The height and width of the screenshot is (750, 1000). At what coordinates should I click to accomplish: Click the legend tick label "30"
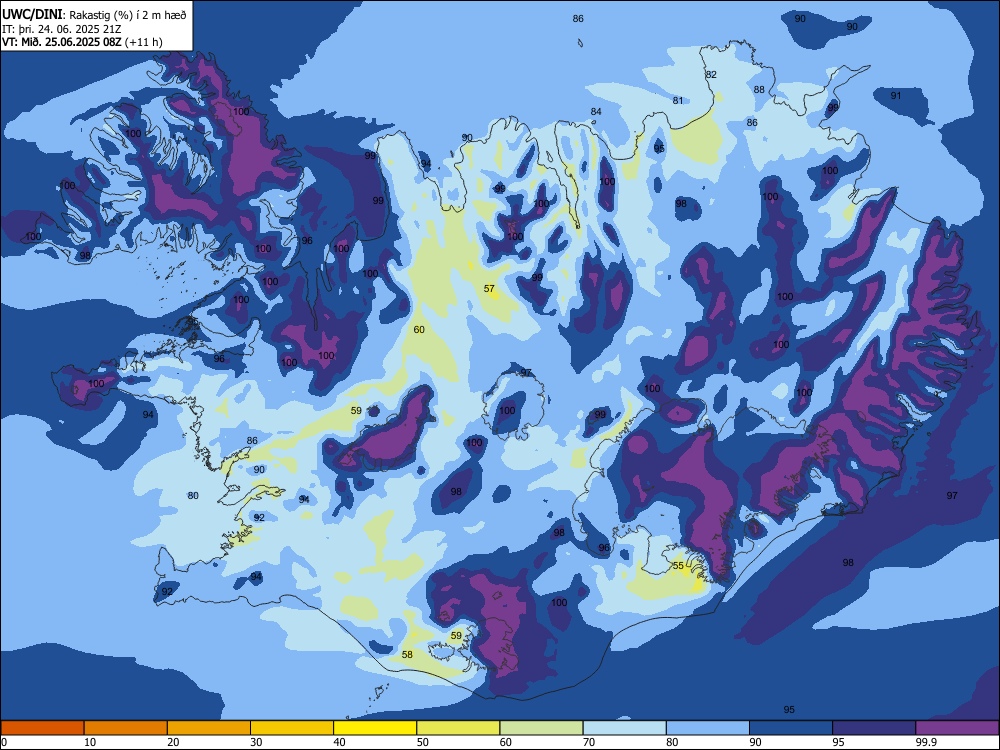256,742
